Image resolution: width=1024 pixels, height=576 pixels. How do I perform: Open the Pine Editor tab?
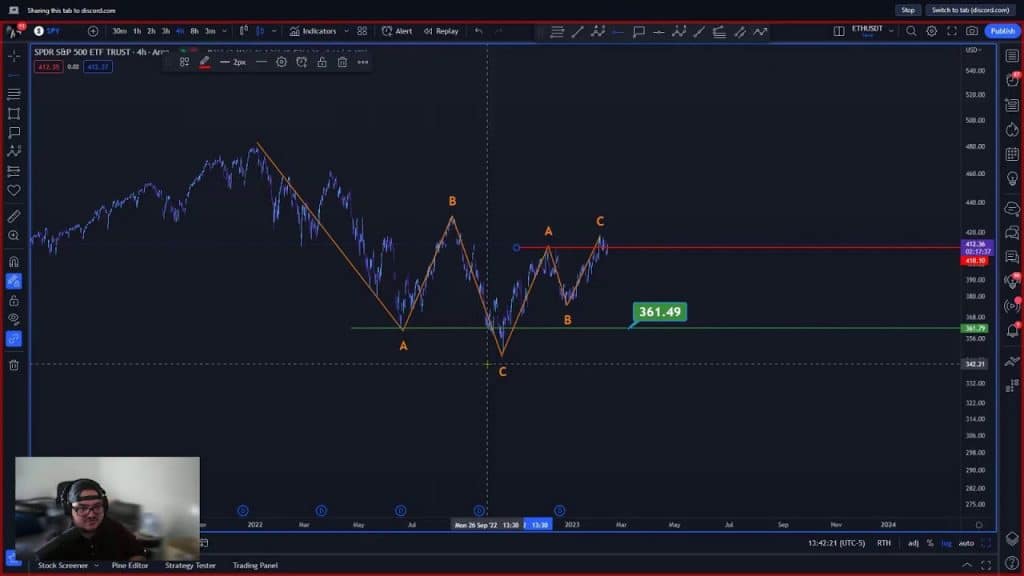click(x=130, y=566)
